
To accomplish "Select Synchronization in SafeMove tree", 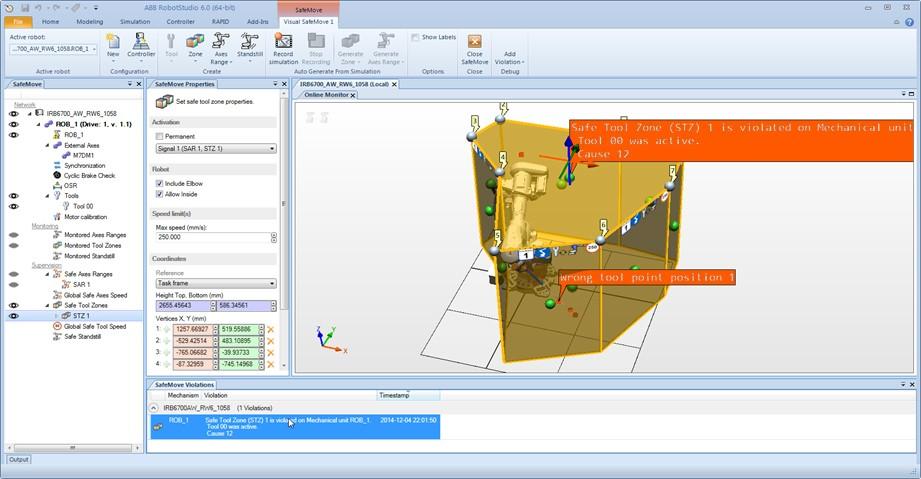I will [x=85, y=166].
